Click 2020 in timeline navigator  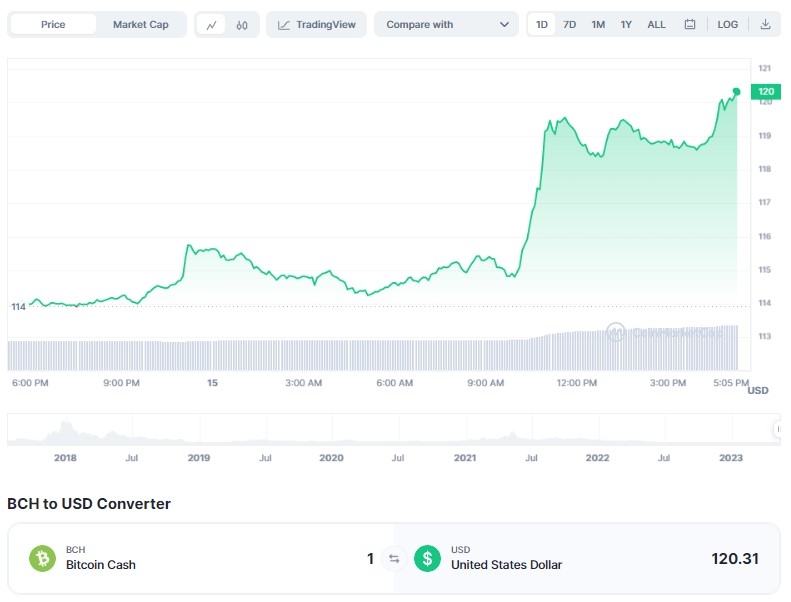(x=331, y=458)
